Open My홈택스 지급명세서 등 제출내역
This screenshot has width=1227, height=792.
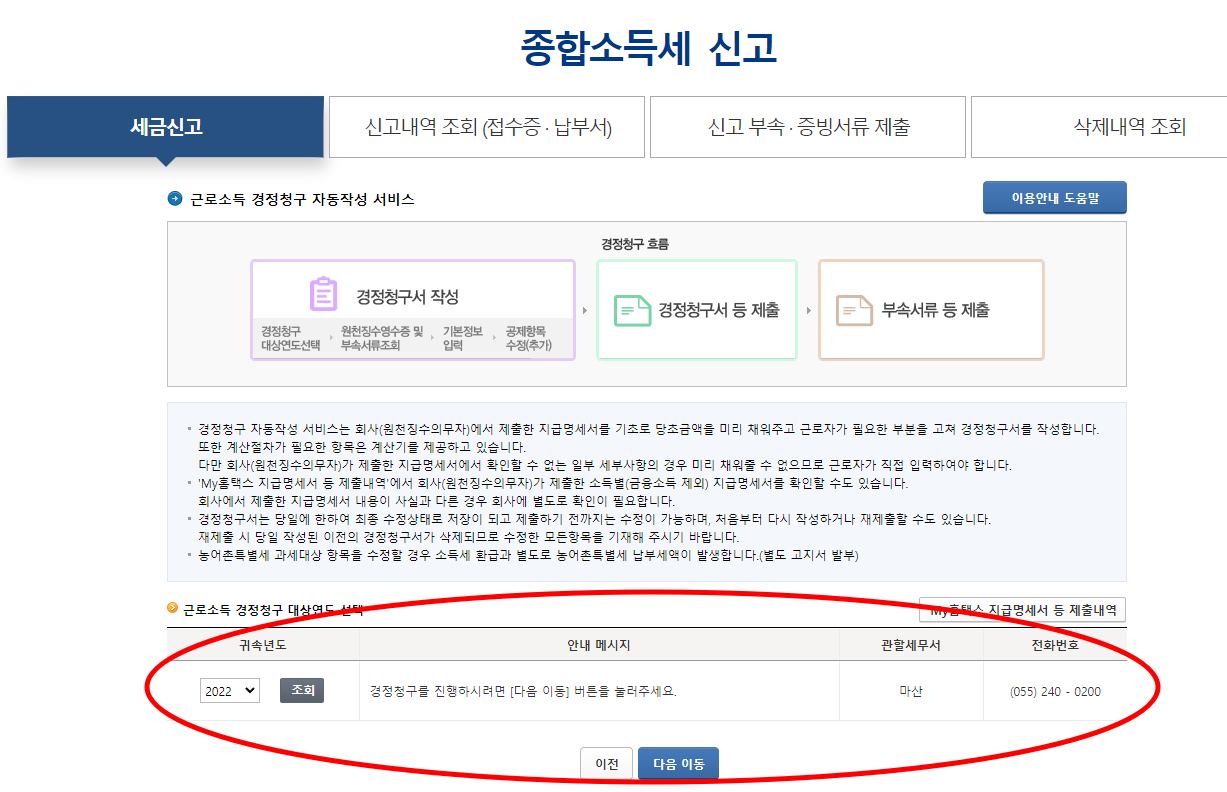coord(1023,610)
